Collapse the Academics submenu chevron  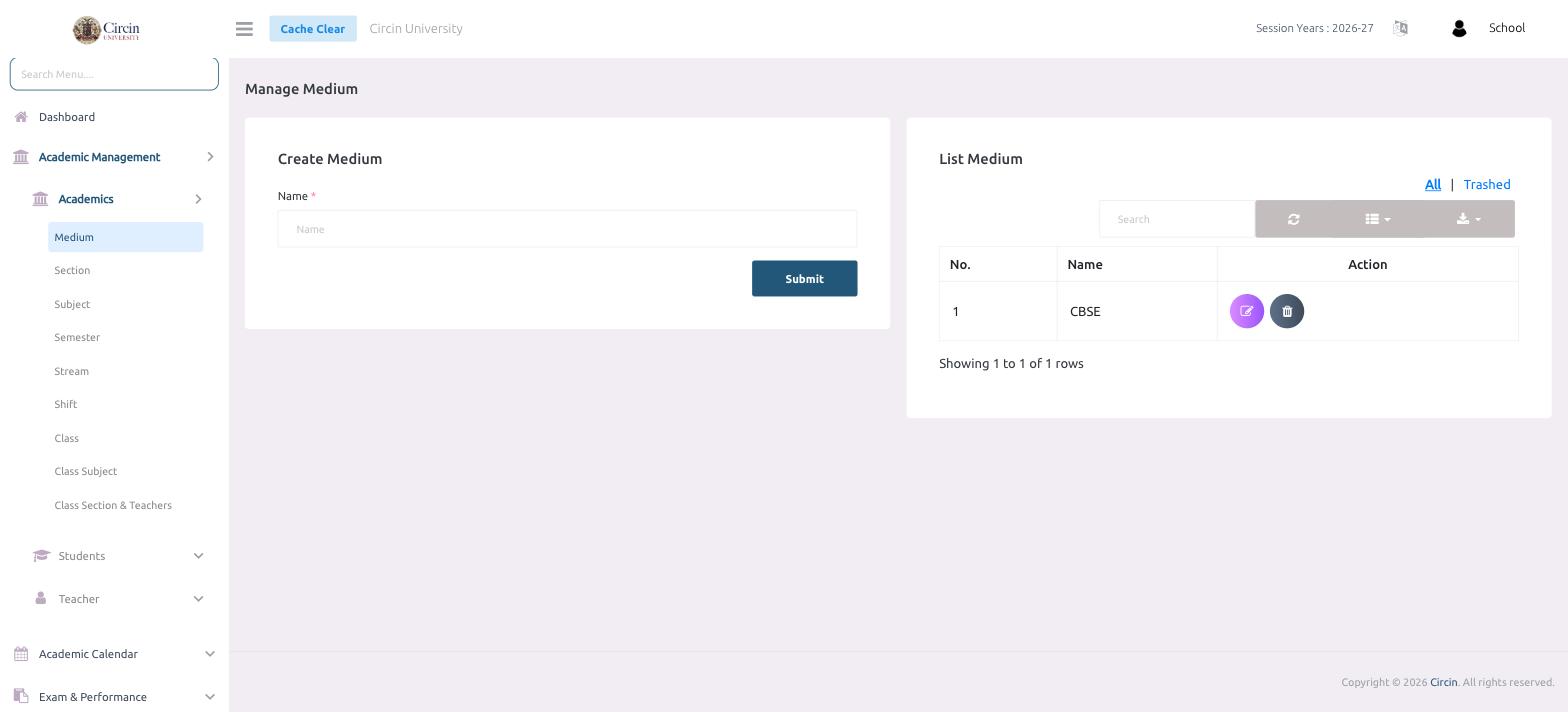[198, 199]
